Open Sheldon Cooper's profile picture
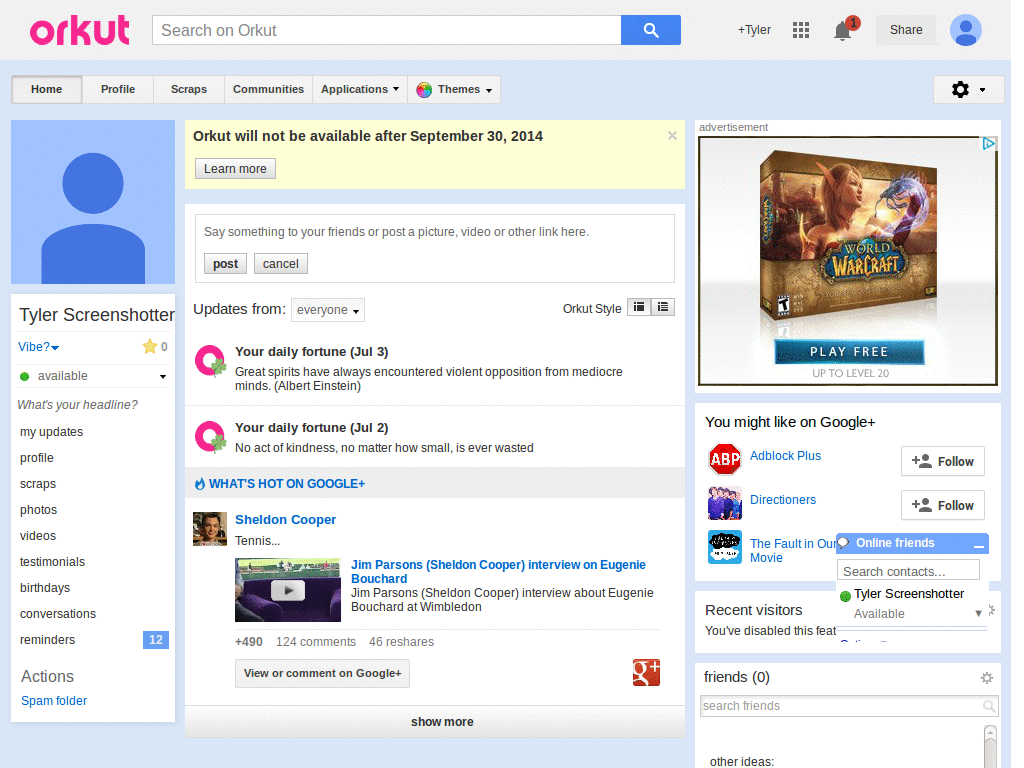The height and width of the screenshot is (768, 1024). [x=210, y=529]
